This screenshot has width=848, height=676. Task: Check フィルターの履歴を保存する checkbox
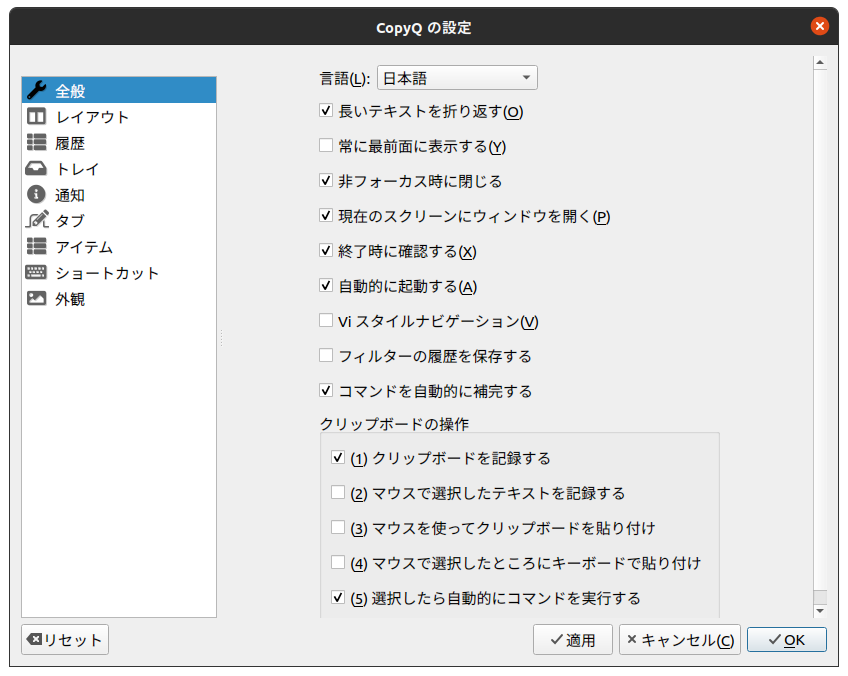click(x=326, y=355)
